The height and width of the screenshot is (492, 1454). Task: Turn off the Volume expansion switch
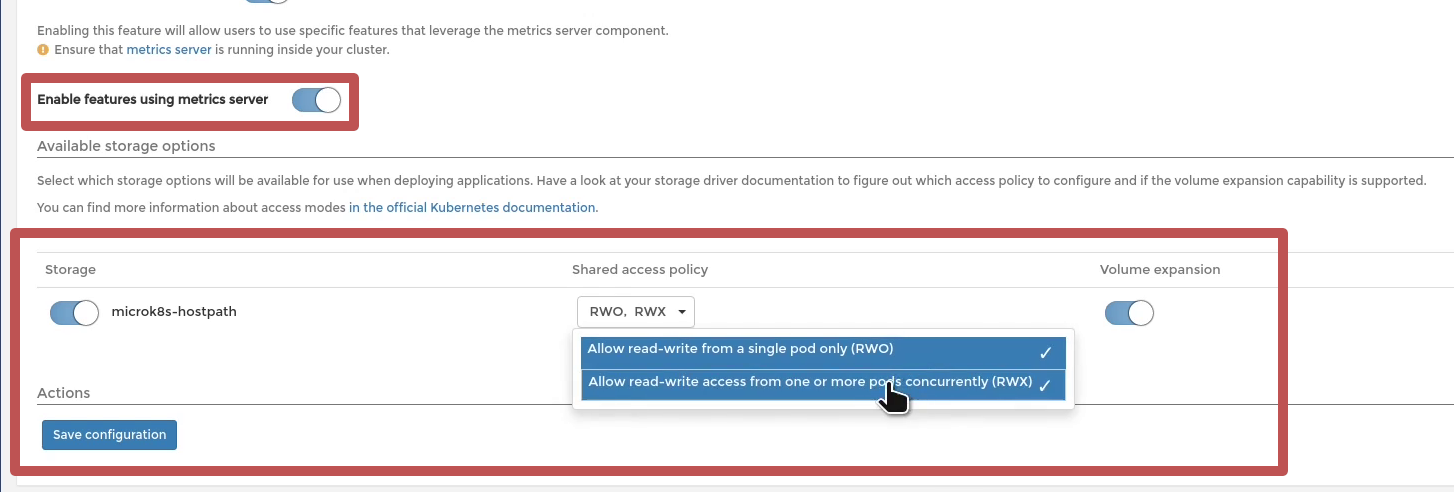tap(1129, 313)
